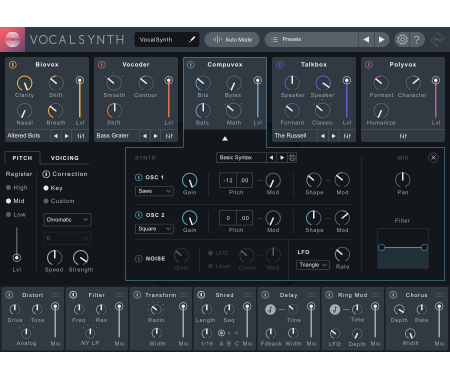Enable the NOISE oscillator
The image size is (450, 380).
point(139,259)
